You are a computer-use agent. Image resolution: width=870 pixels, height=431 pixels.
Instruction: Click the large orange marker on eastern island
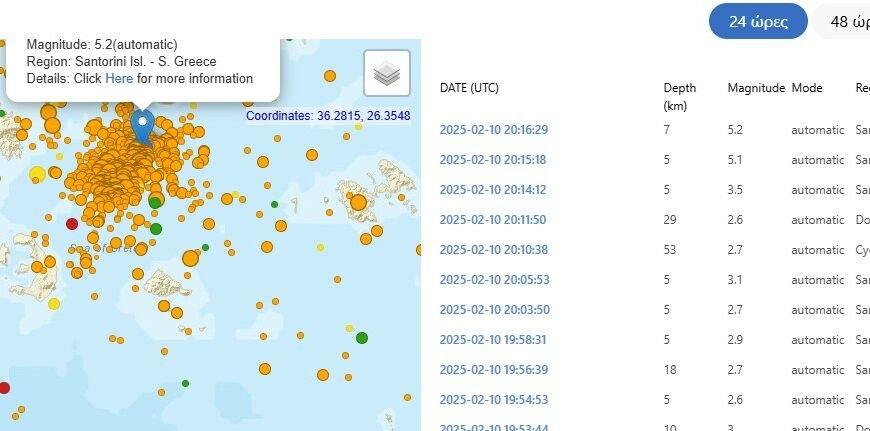point(358,203)
